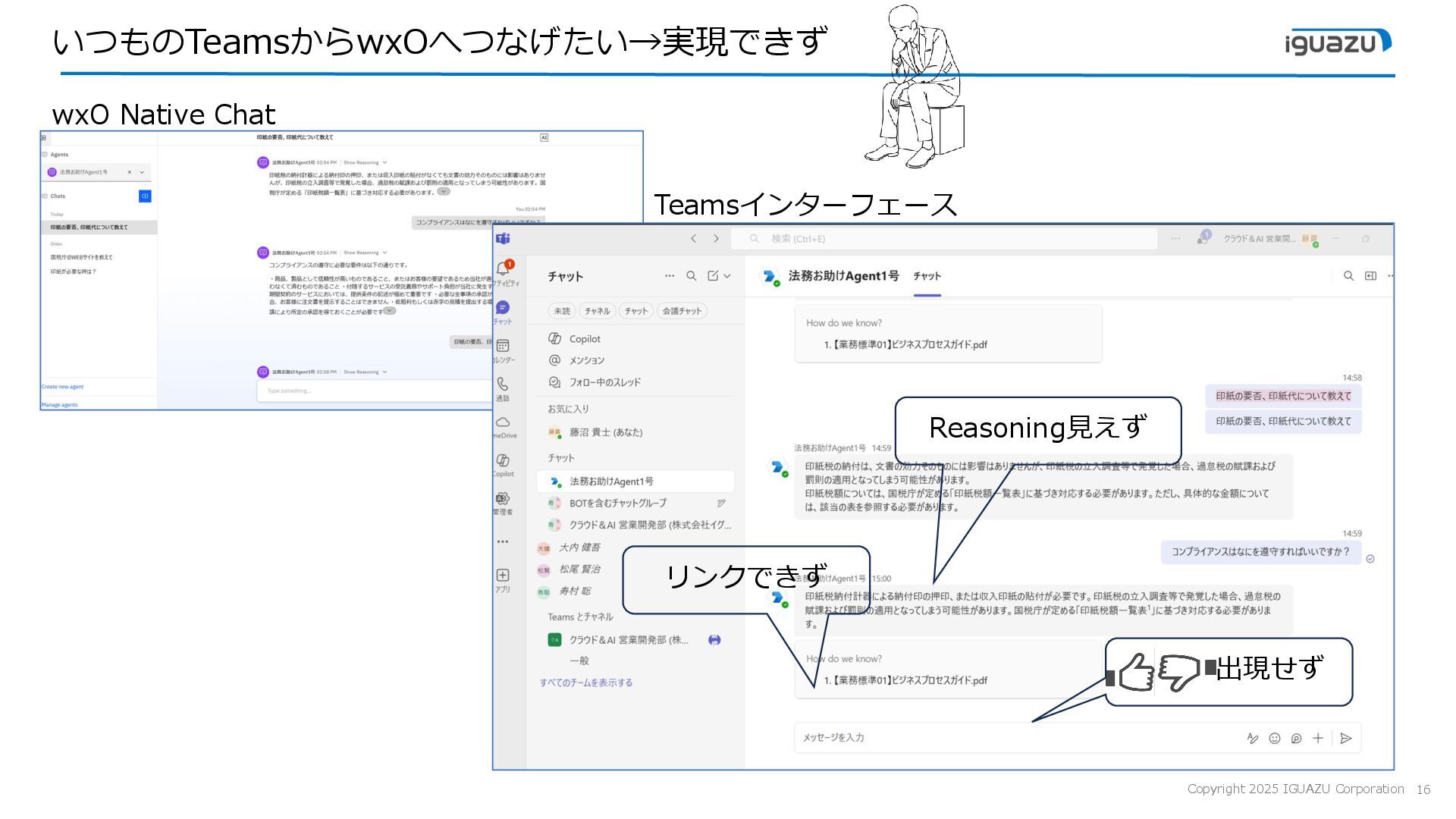Filter chats by チャネル
This screenshot has height=819, width=1456.
pyautogui.click(x=598, y=311)
